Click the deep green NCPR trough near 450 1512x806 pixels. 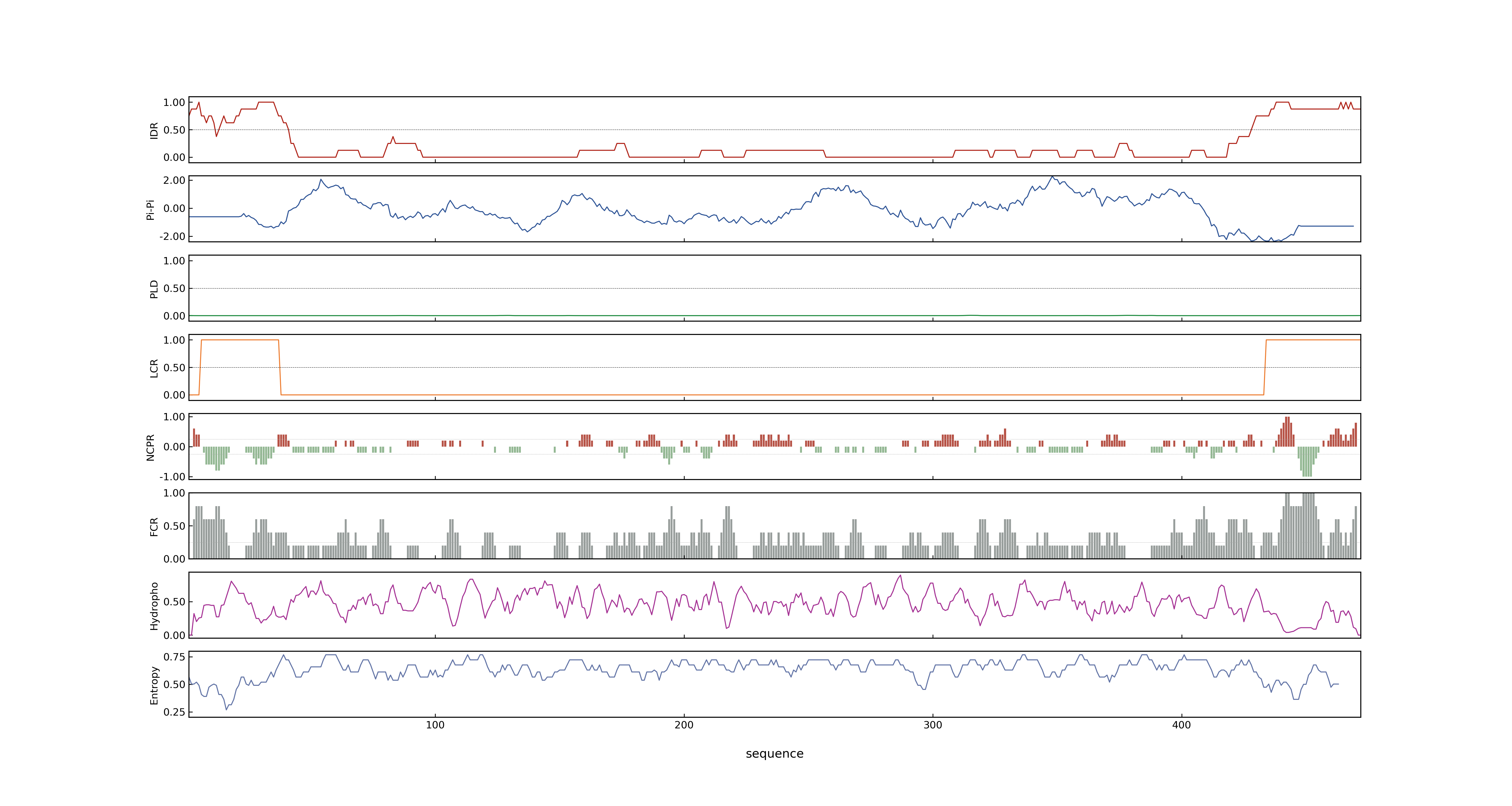1307,462
